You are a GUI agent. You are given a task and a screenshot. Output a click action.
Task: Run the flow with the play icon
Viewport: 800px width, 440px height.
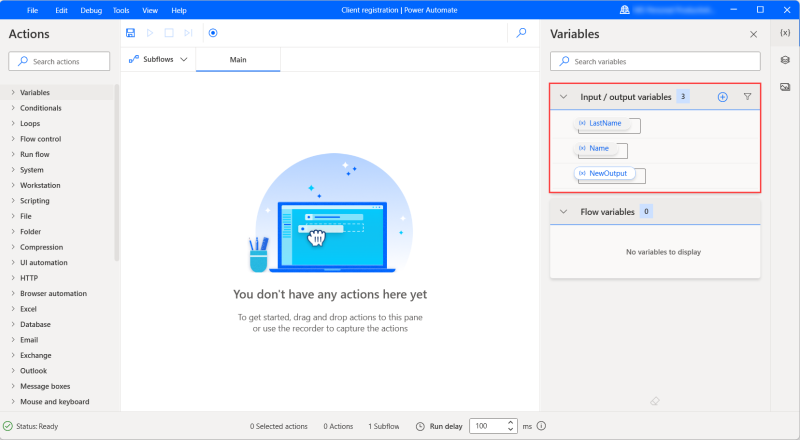click(x=150, y=33)
